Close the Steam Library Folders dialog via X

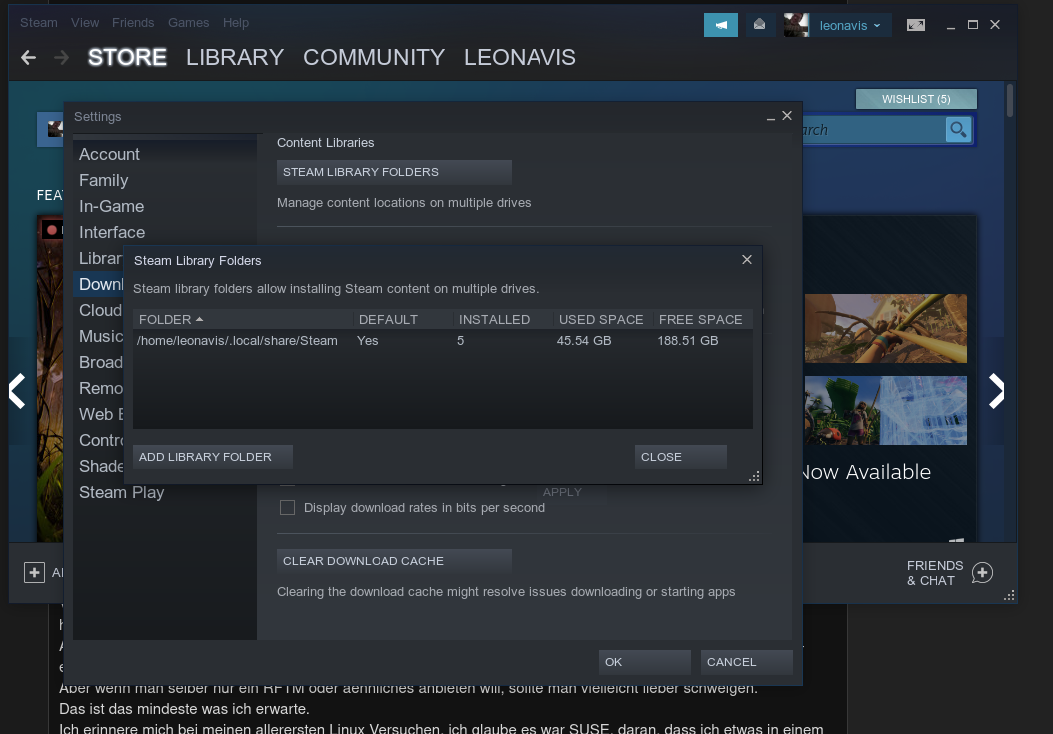click(747, 259)
